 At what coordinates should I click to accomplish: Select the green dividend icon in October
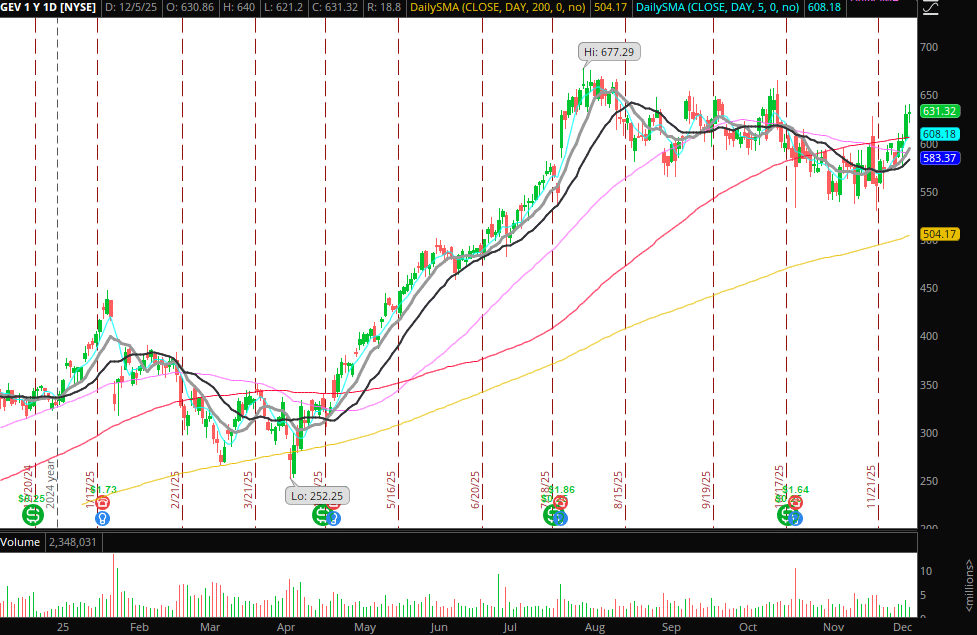coord(785,515)
